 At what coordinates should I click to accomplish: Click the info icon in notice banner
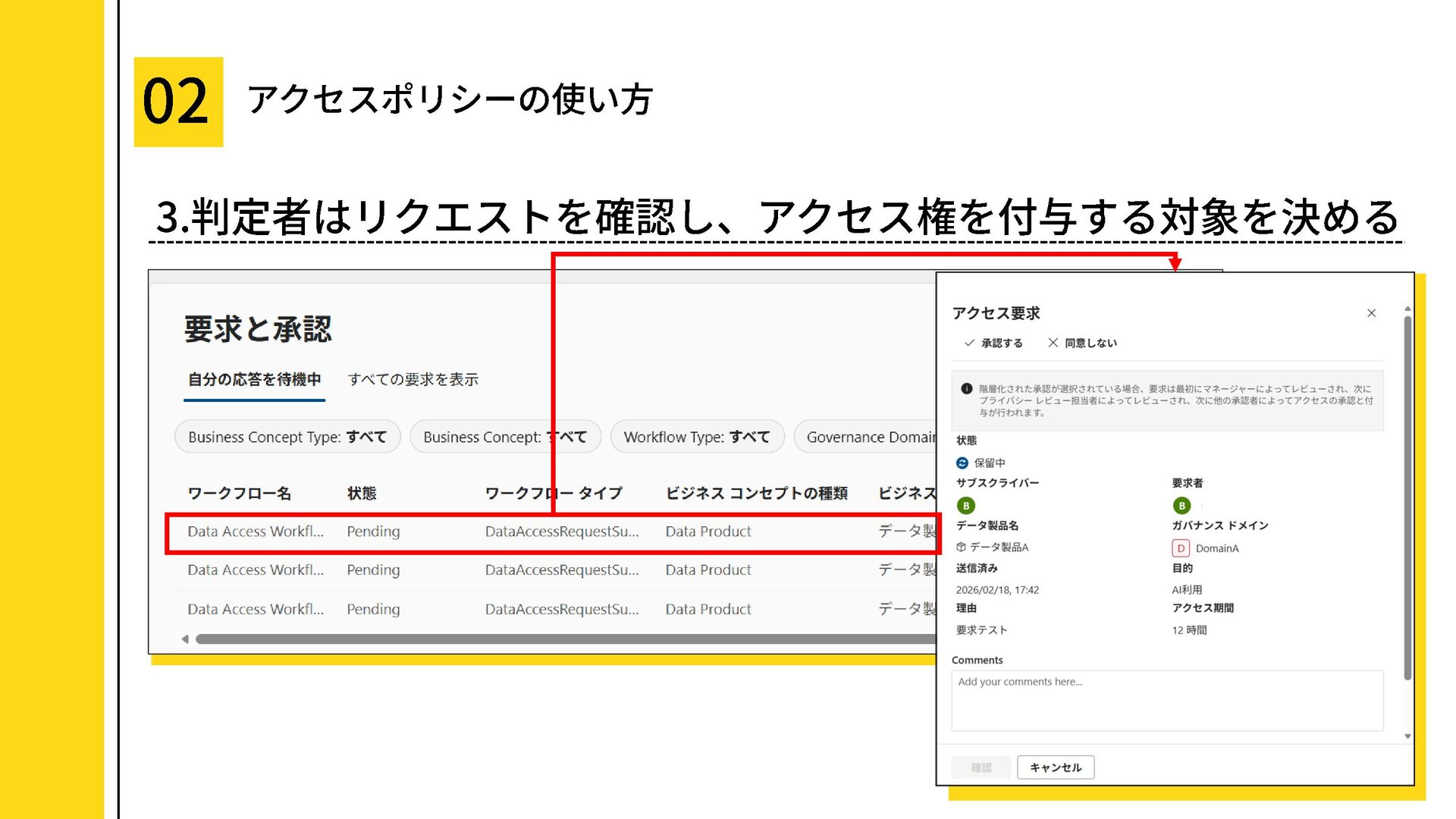coord(966,388)
